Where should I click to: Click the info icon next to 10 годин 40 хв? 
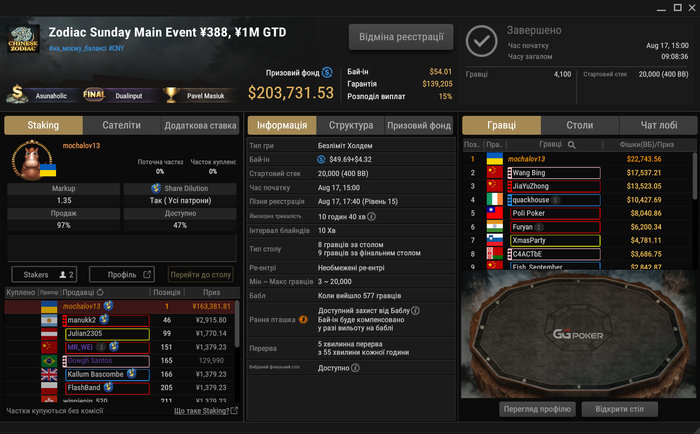[x=371, y=217]
